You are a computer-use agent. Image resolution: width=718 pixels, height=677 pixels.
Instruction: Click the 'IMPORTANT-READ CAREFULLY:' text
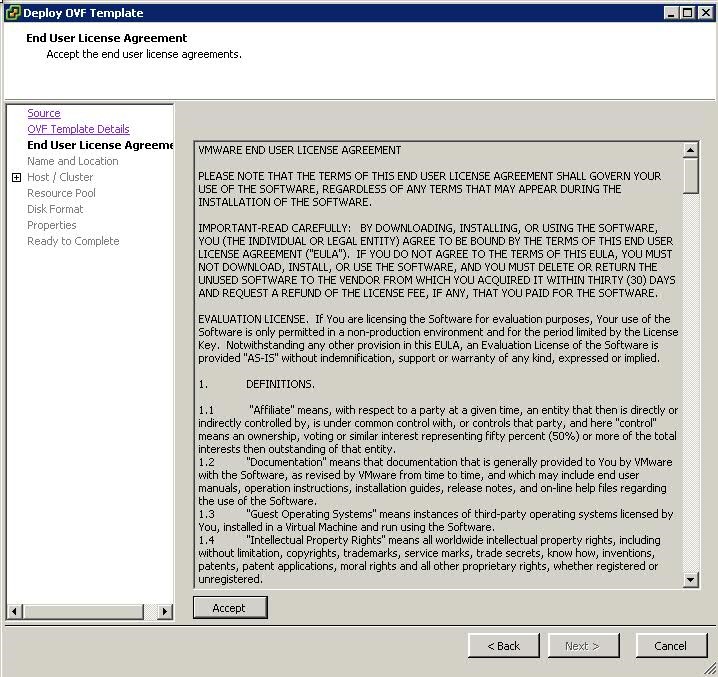274,228
